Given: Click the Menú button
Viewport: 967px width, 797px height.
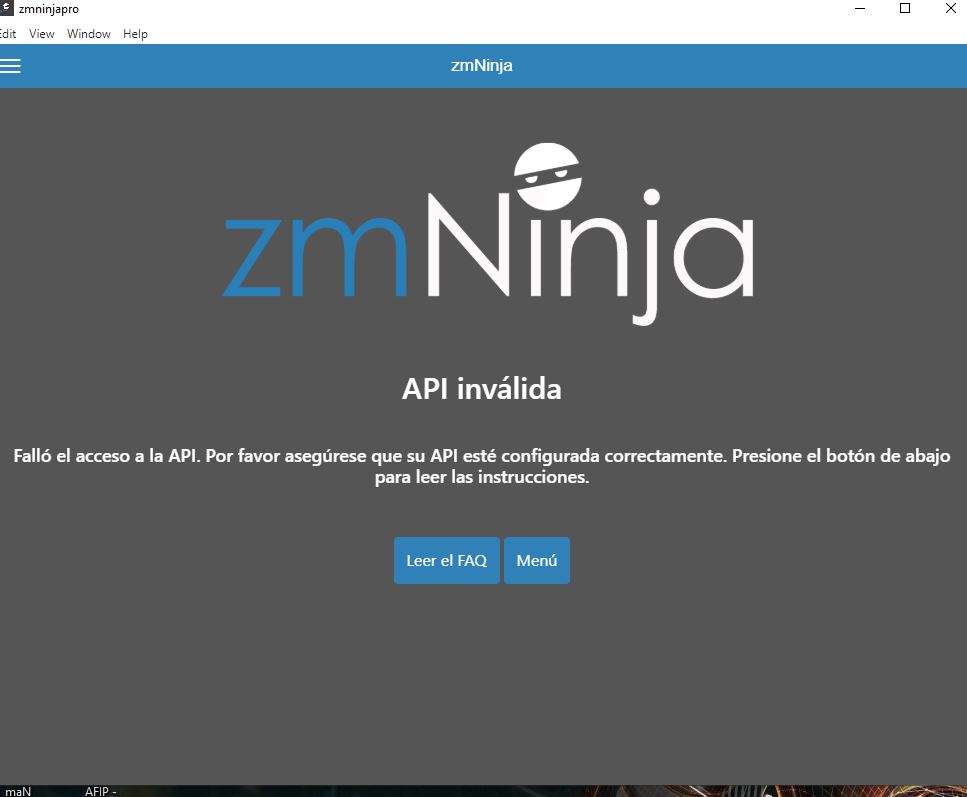Looking at the screenshot, I should [537, 560].
